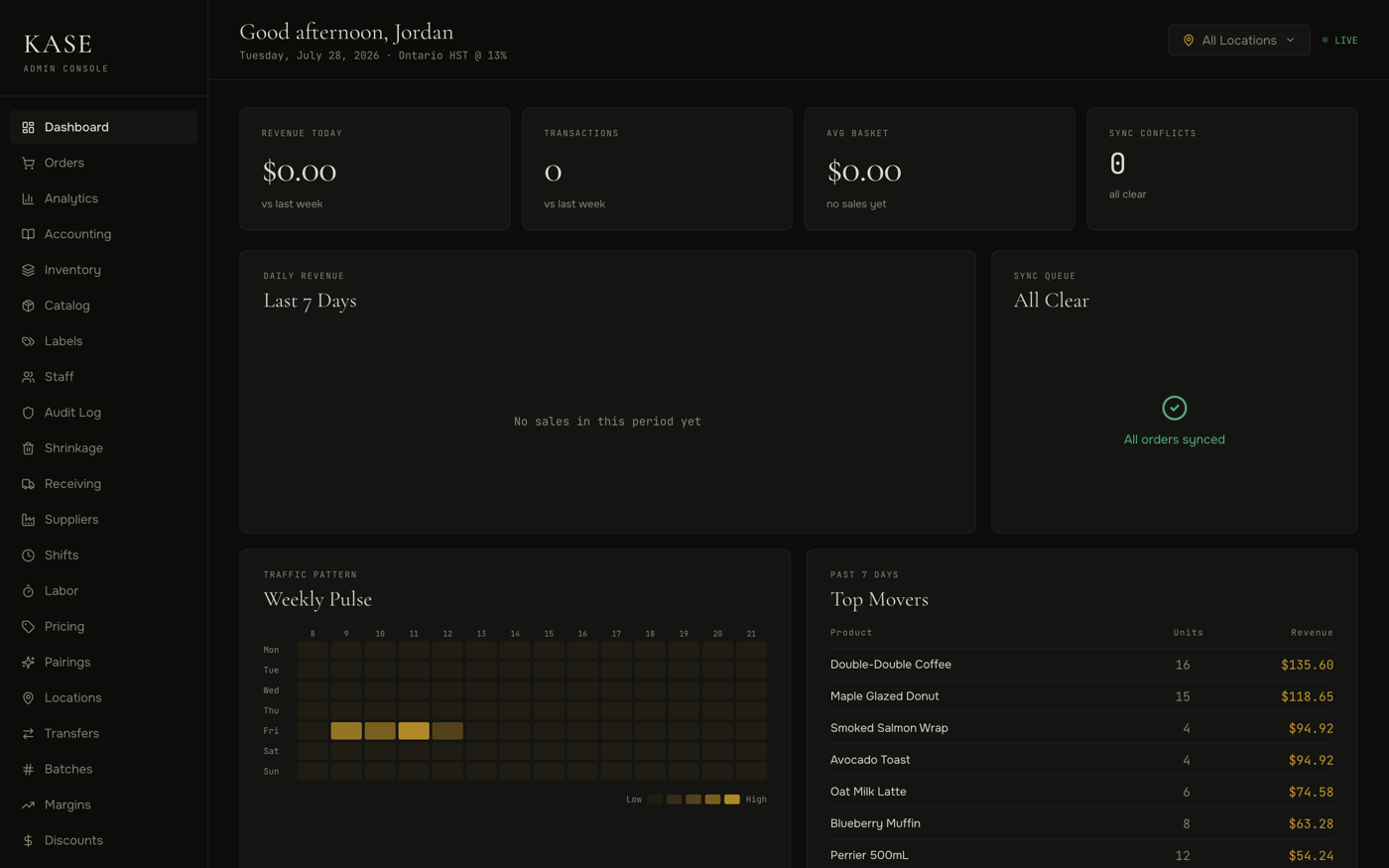
Task: Open the Audit Log
Action: 104,413
